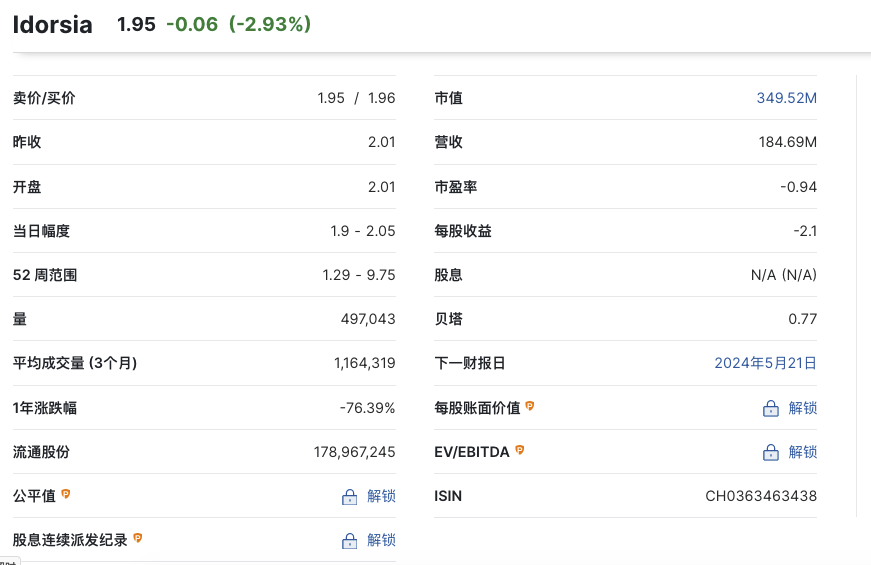Open next earnings date 2024年5月21日
Image resolution: width=871 pixels, height=565 pixels.
765,363
